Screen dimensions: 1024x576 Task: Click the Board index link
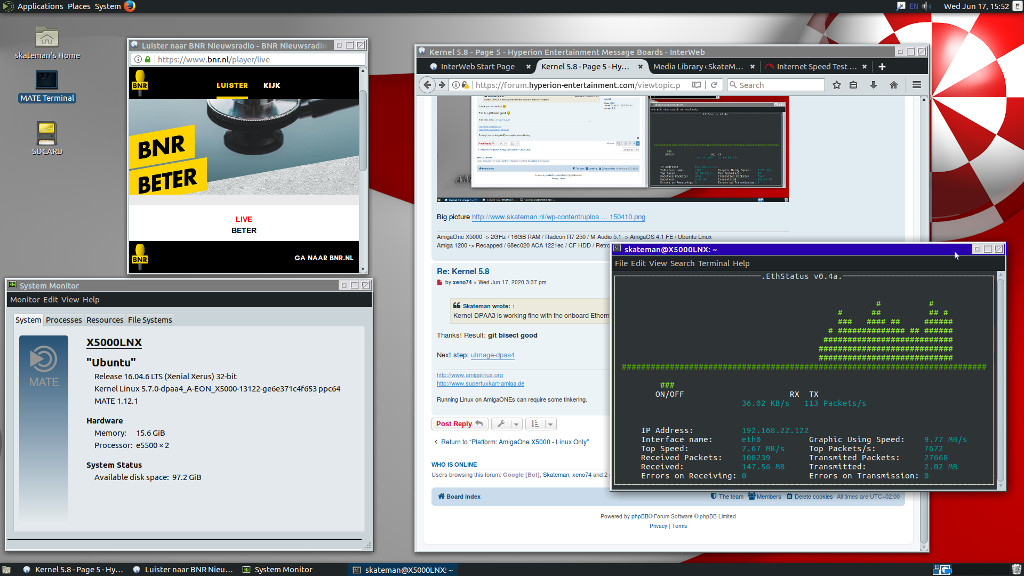(x=459, y=497)
